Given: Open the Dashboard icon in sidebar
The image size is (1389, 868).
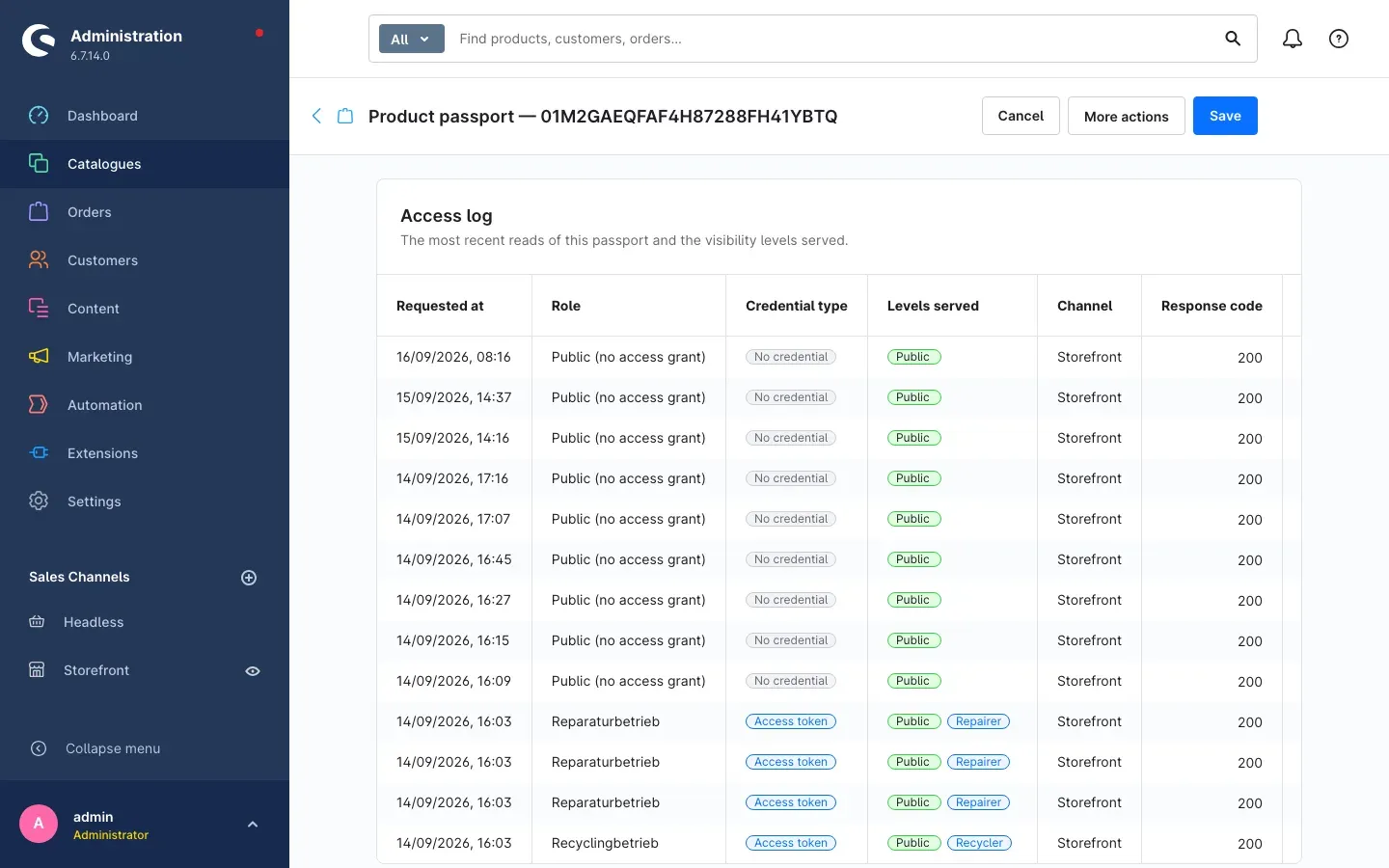Looking at the screenshot, I should [x=39, y=116].
